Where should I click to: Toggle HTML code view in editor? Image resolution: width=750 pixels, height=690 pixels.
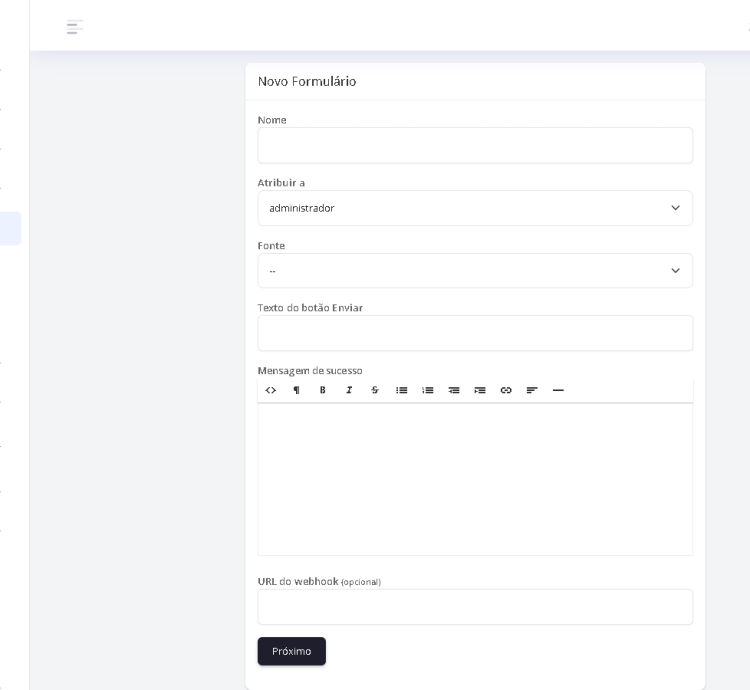[271, 390]
